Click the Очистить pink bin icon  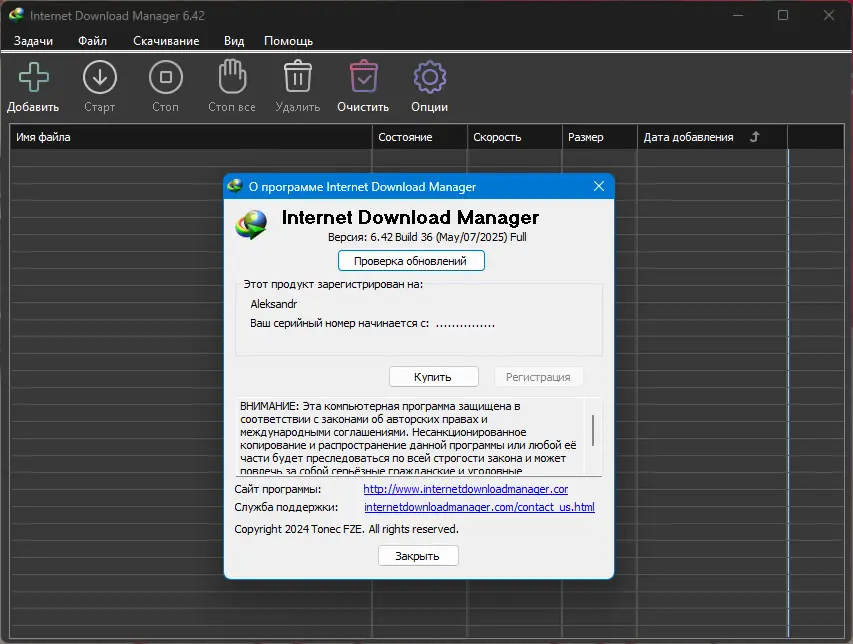[363, 77]
